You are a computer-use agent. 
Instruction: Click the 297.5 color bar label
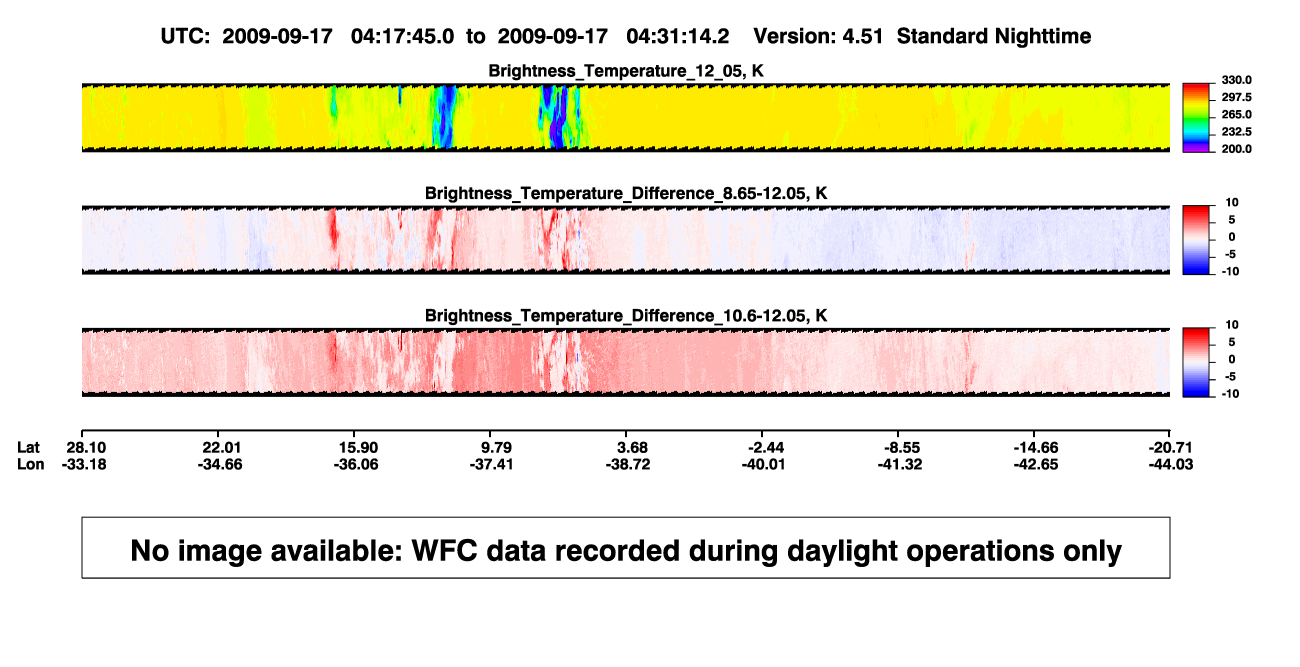click(x=1236, y=97)
